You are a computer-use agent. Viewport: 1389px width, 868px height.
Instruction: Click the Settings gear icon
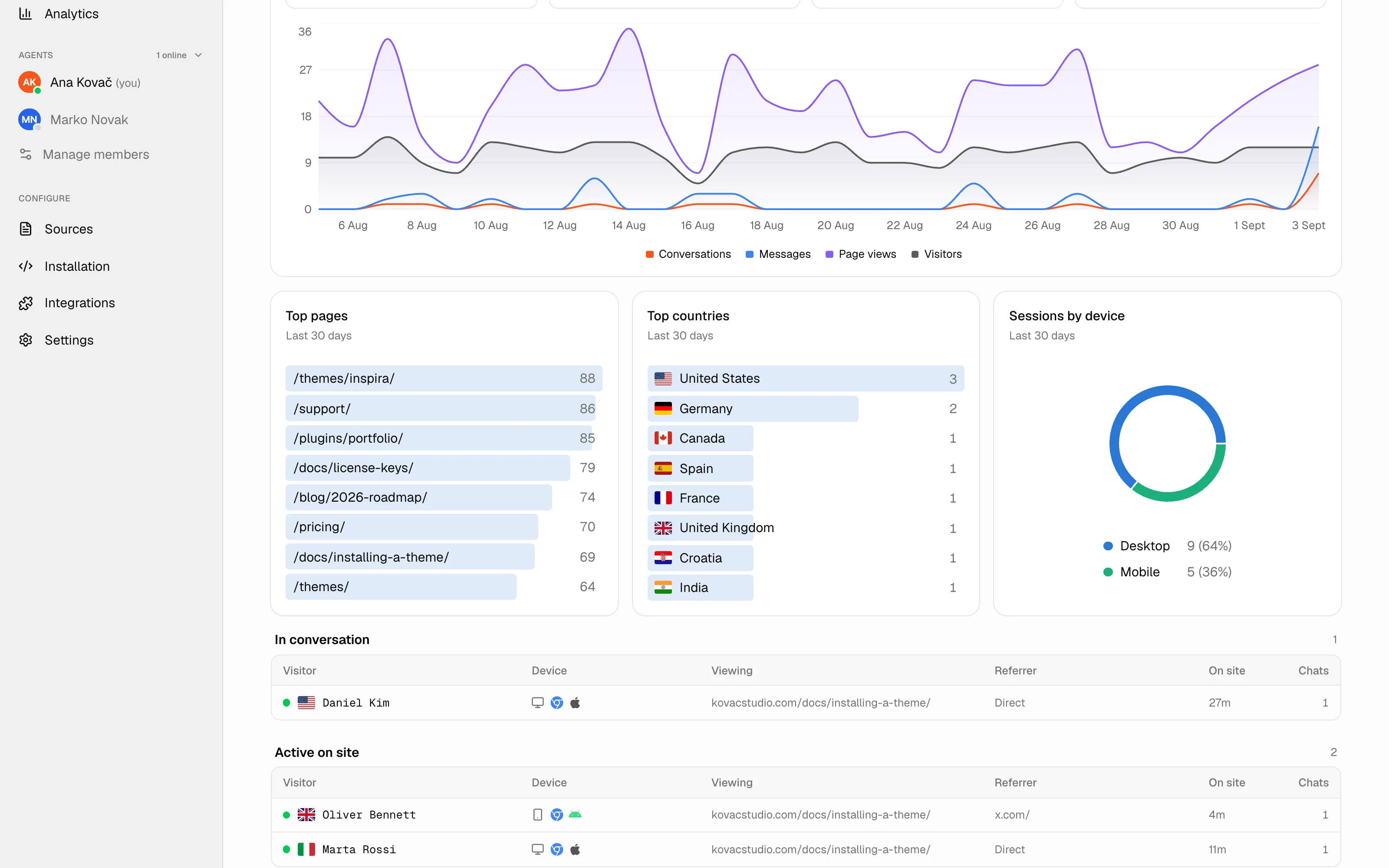click(x=25, y=340)
